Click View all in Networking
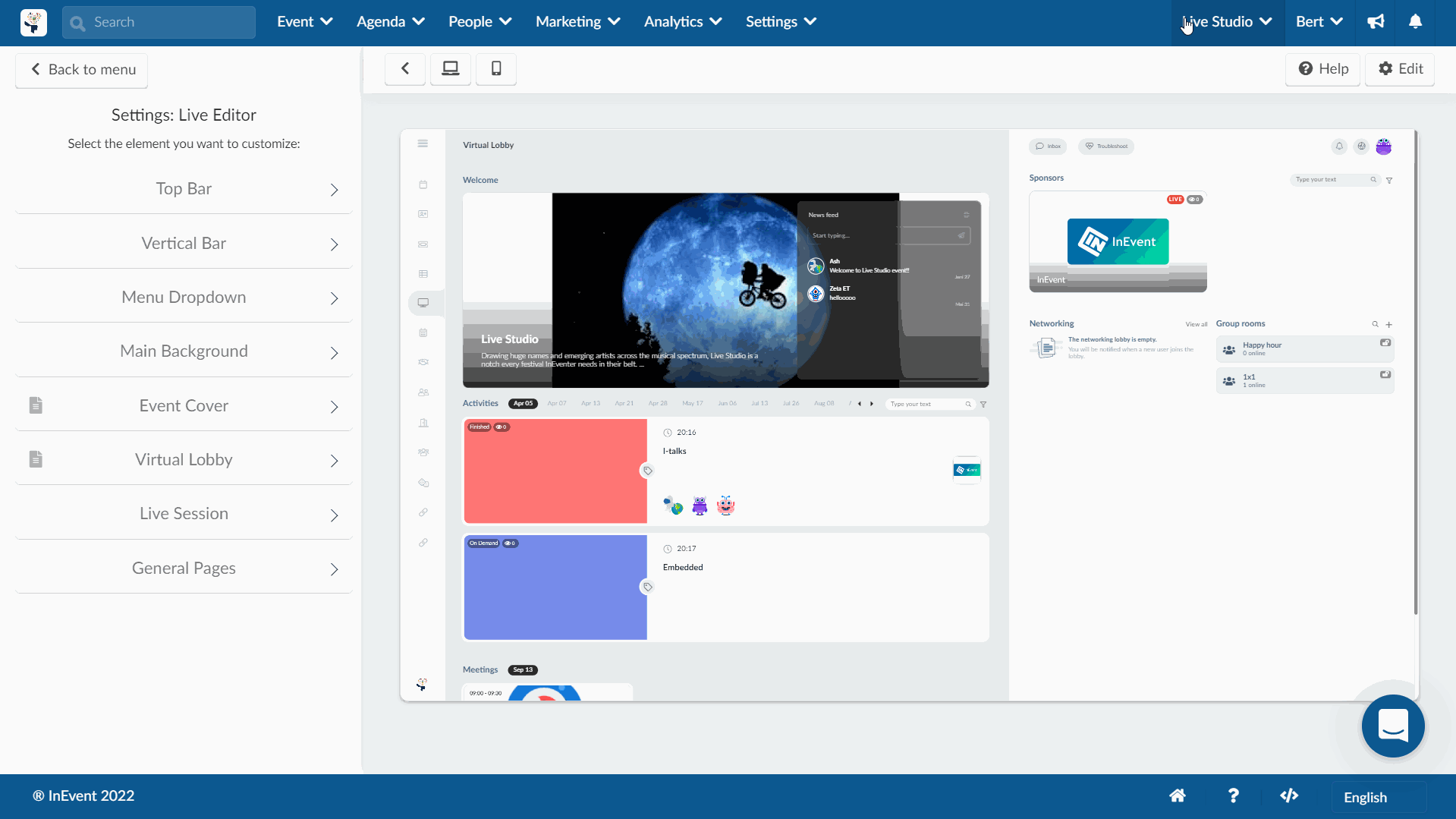The image size is (1456, 819). pos(1196,324)
